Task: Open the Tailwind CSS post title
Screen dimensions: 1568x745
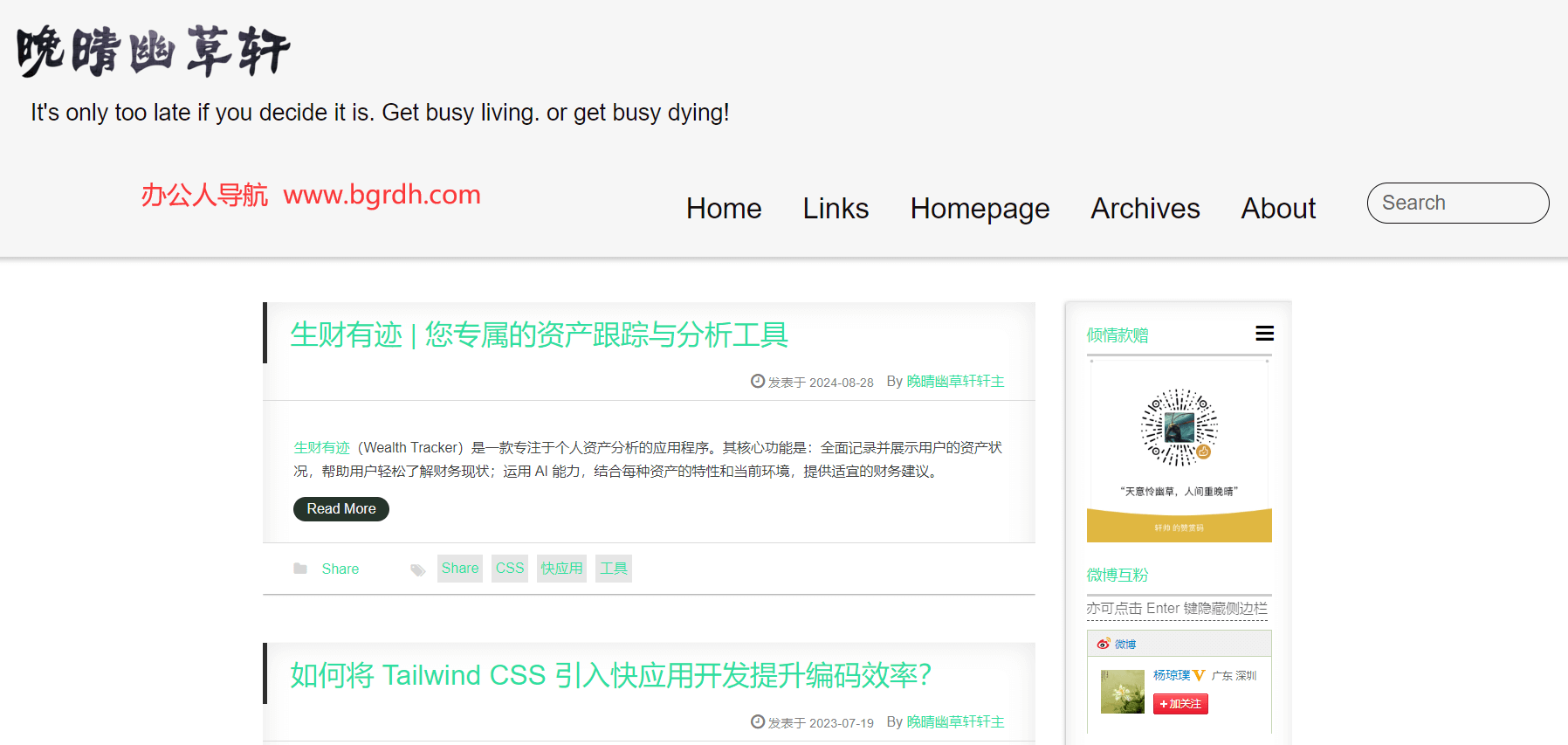Action: 610,675
